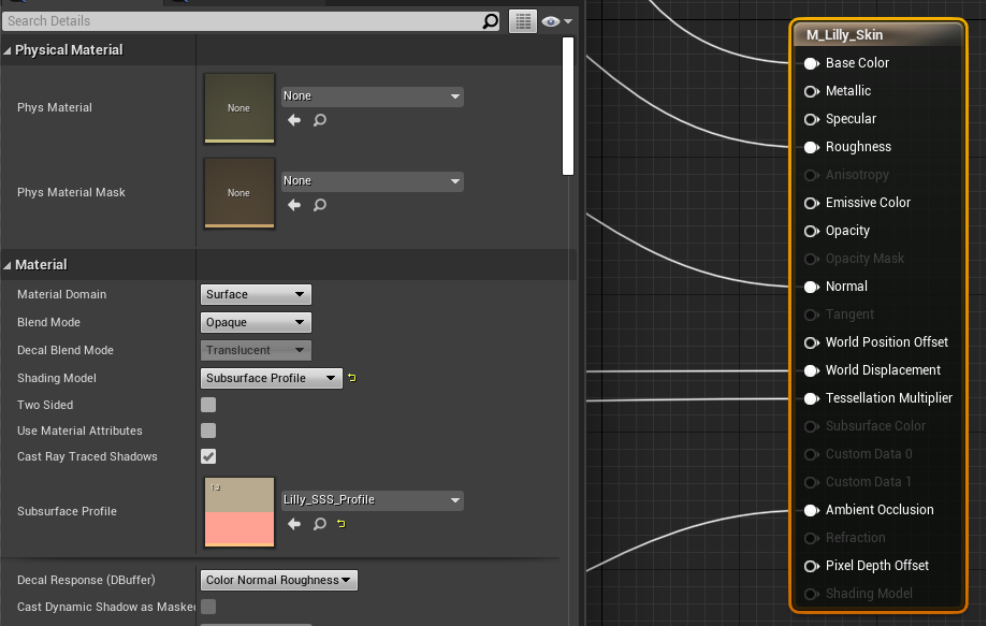Viewport: 986px width, 626px height.
Task: Reset Shading Model to default yellow arrow
Action: pyautogui.click(x=352, y=378)
